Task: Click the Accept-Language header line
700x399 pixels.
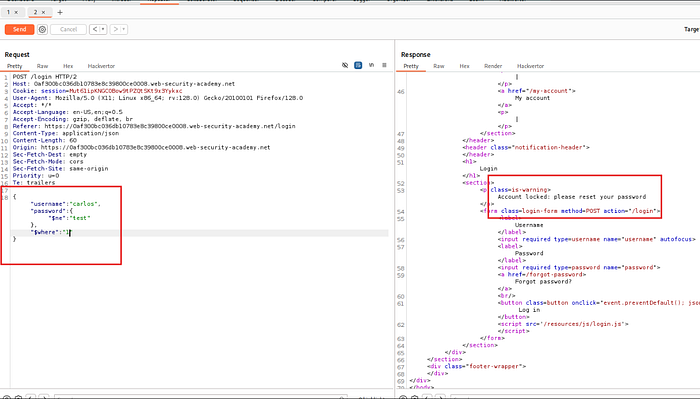Action: (x=67, y=112)
